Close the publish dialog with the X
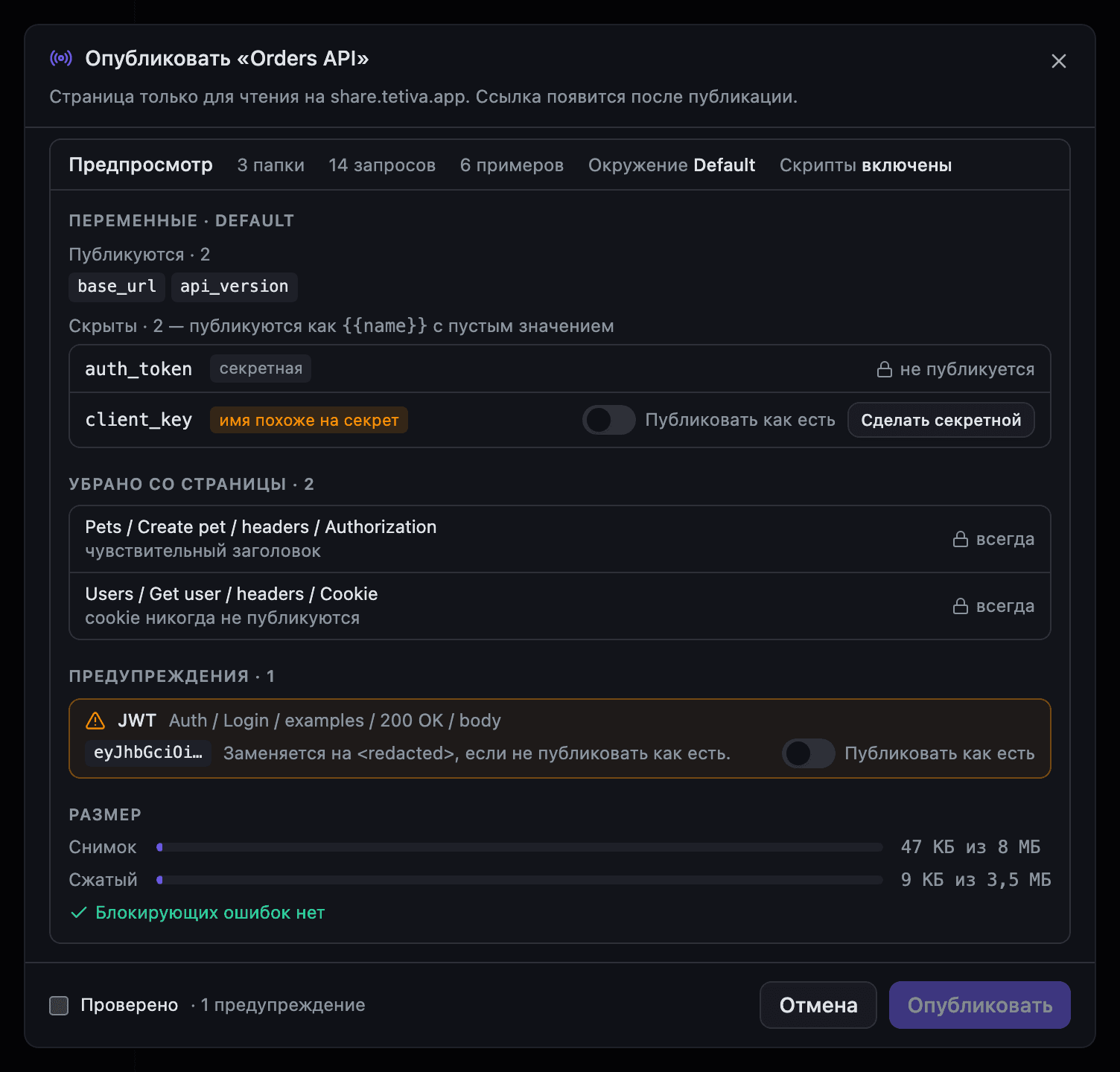Screen dimensions: 1120x1072 [x=1058, y=61]
